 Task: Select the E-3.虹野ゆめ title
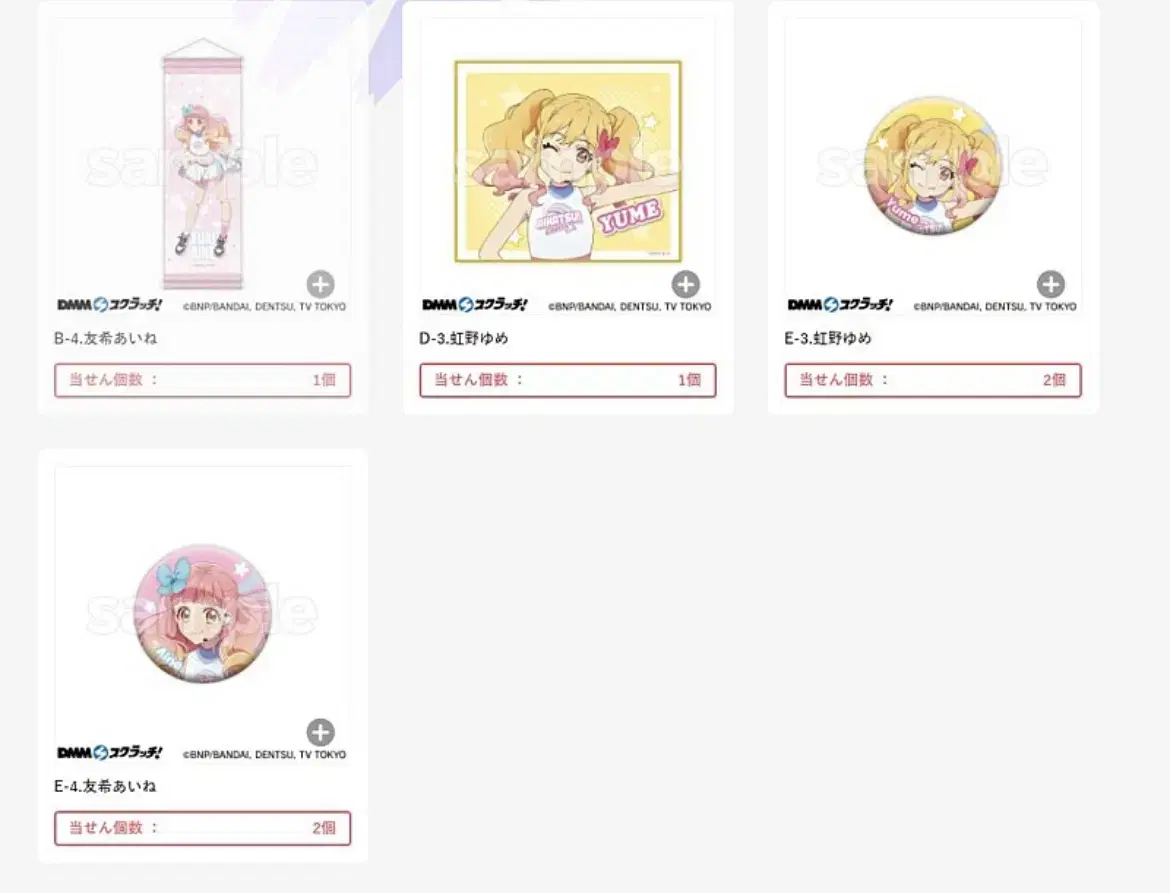828,338
